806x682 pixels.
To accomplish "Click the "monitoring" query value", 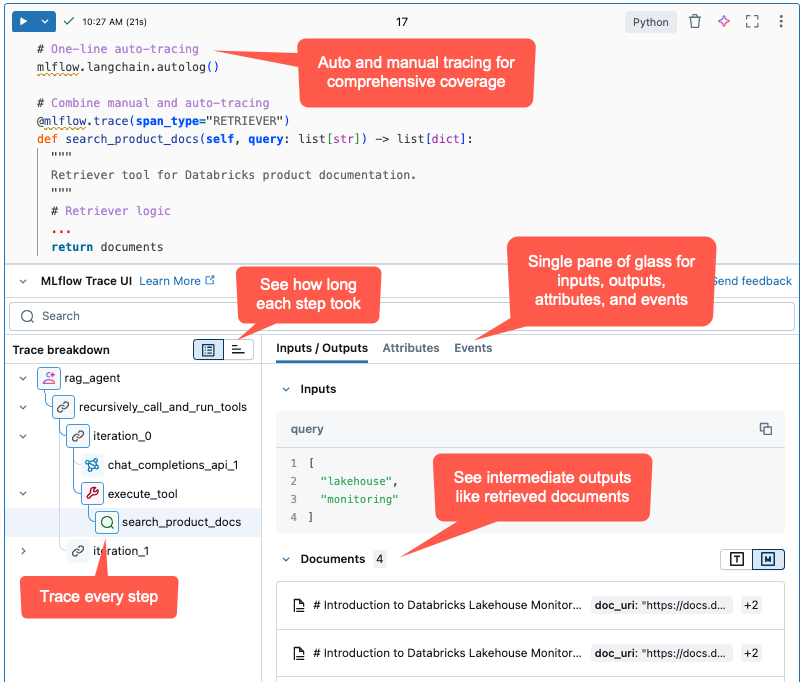I will (359, 500).
